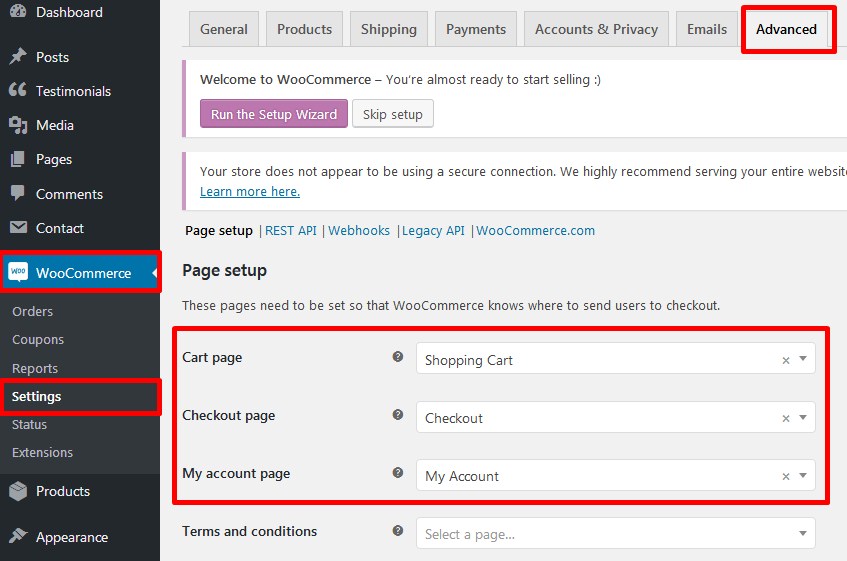Viewport: 847px width, 561px height.
Task: Open Media in the admin sidebar
Action: click(55, 125)
